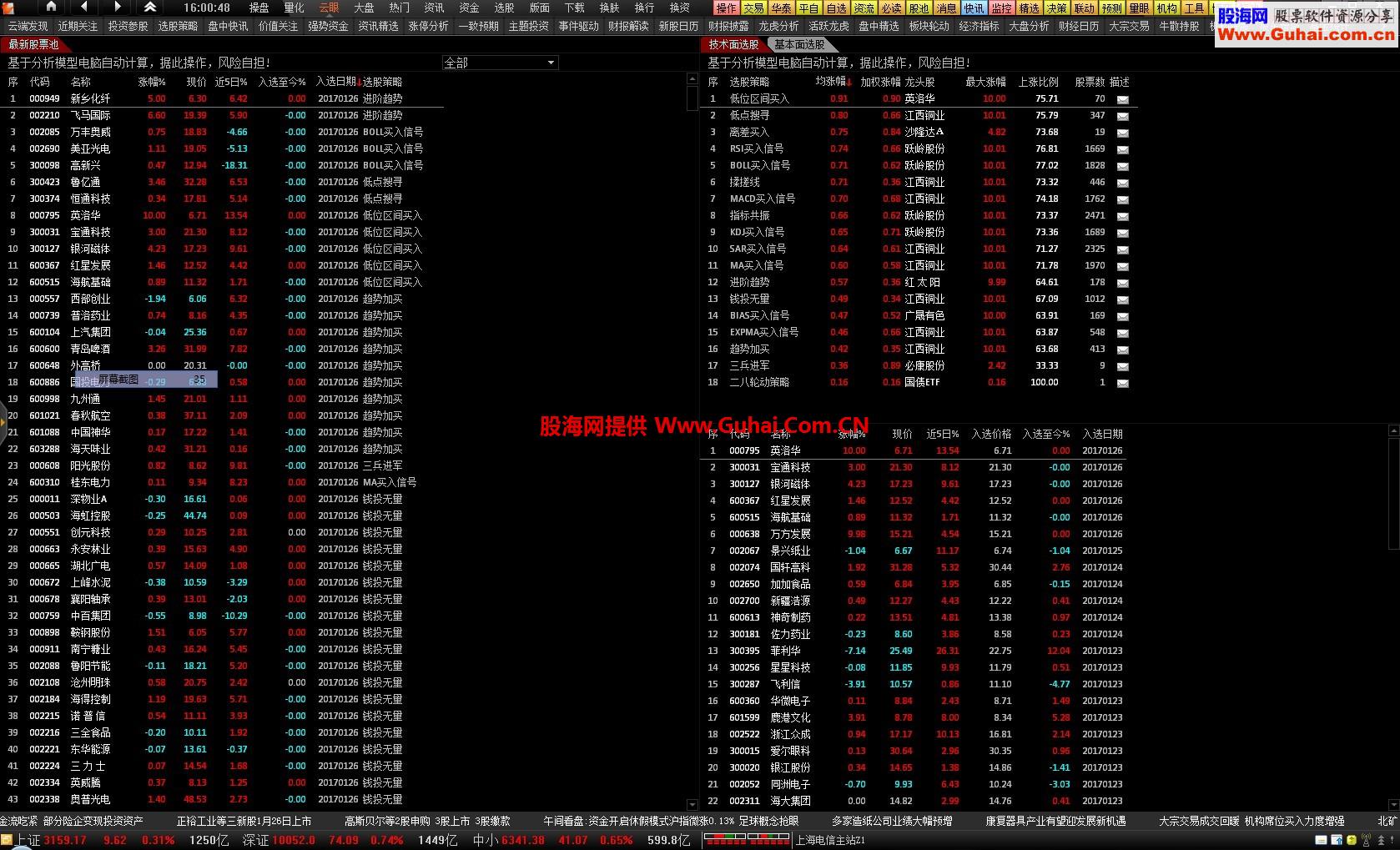
Task: Switch to the 基本面选股 tab
Action: tap(798, 44)
